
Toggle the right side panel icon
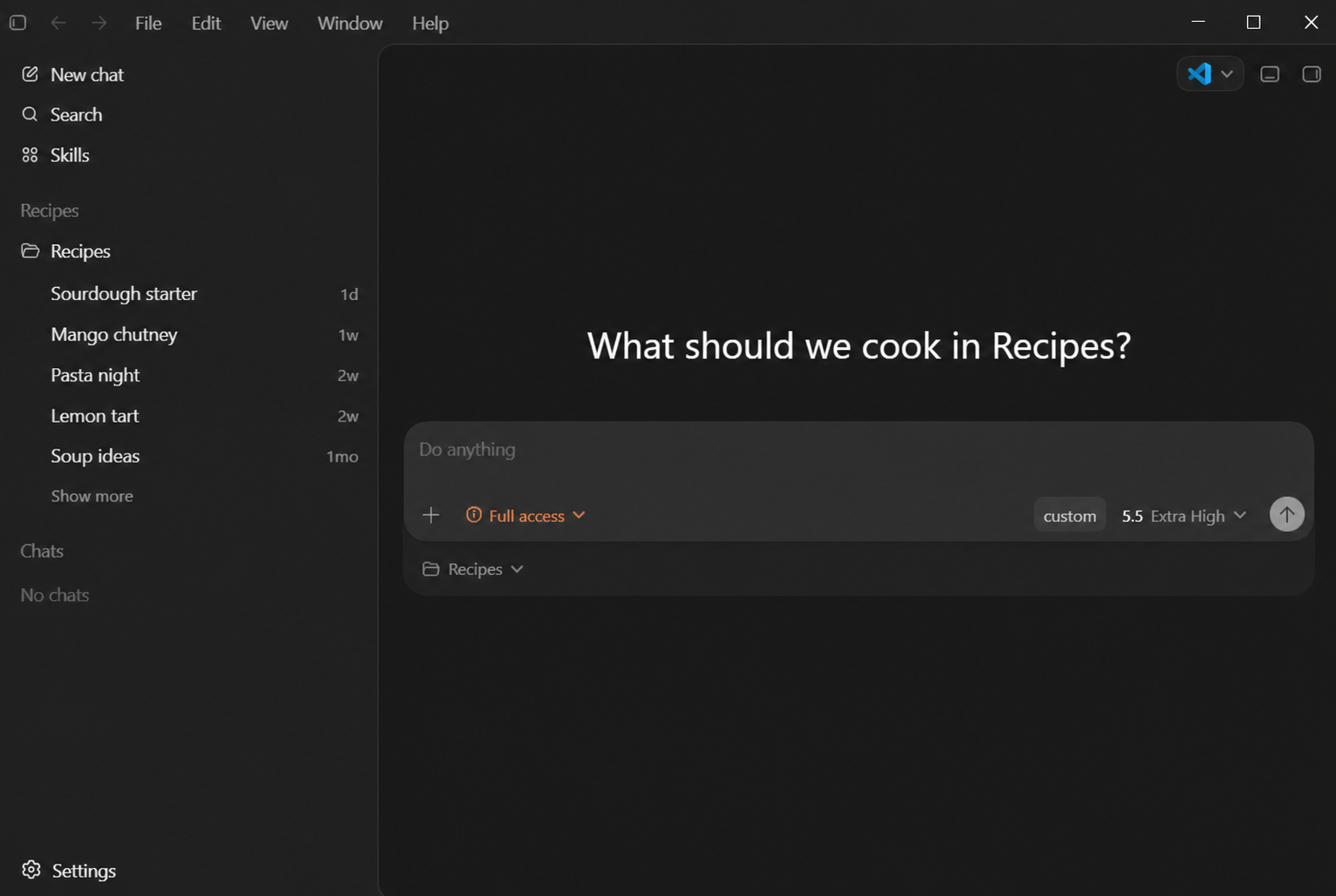point(1312,74)
